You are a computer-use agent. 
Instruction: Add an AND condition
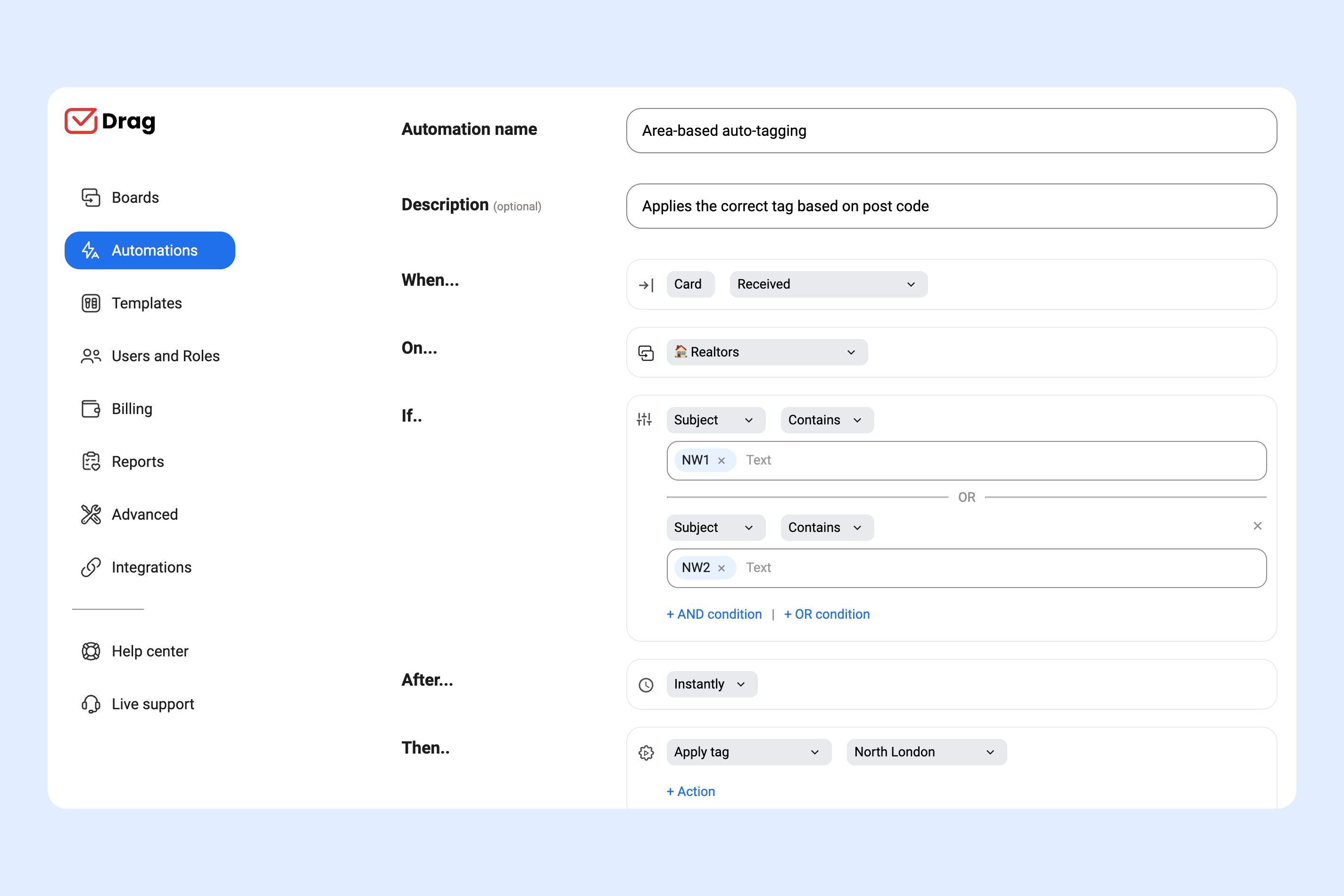tap(714, 614)
